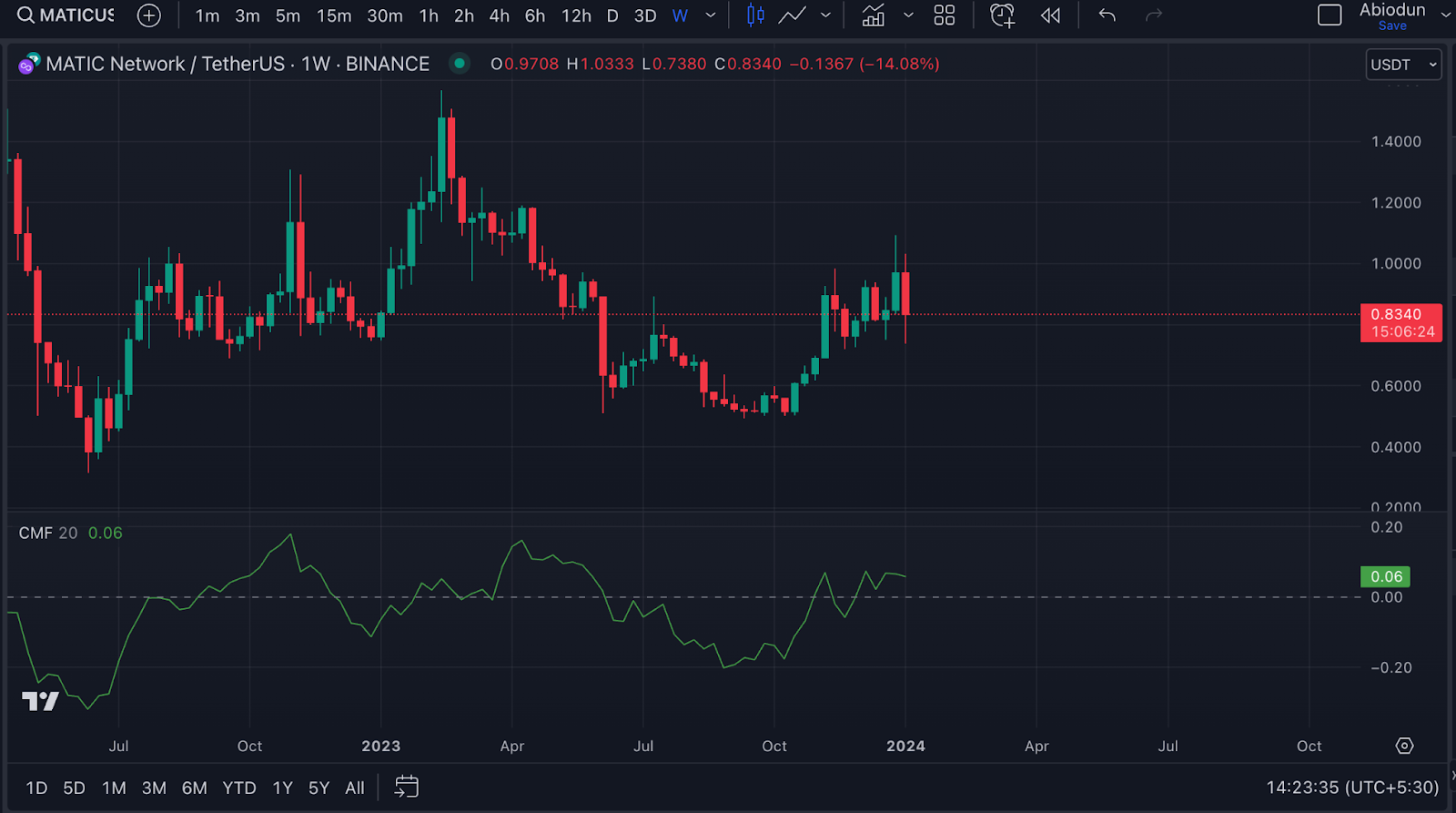The image size is (1456, 813).
Task: Set the range to 5D
Action: pos(74,788)
